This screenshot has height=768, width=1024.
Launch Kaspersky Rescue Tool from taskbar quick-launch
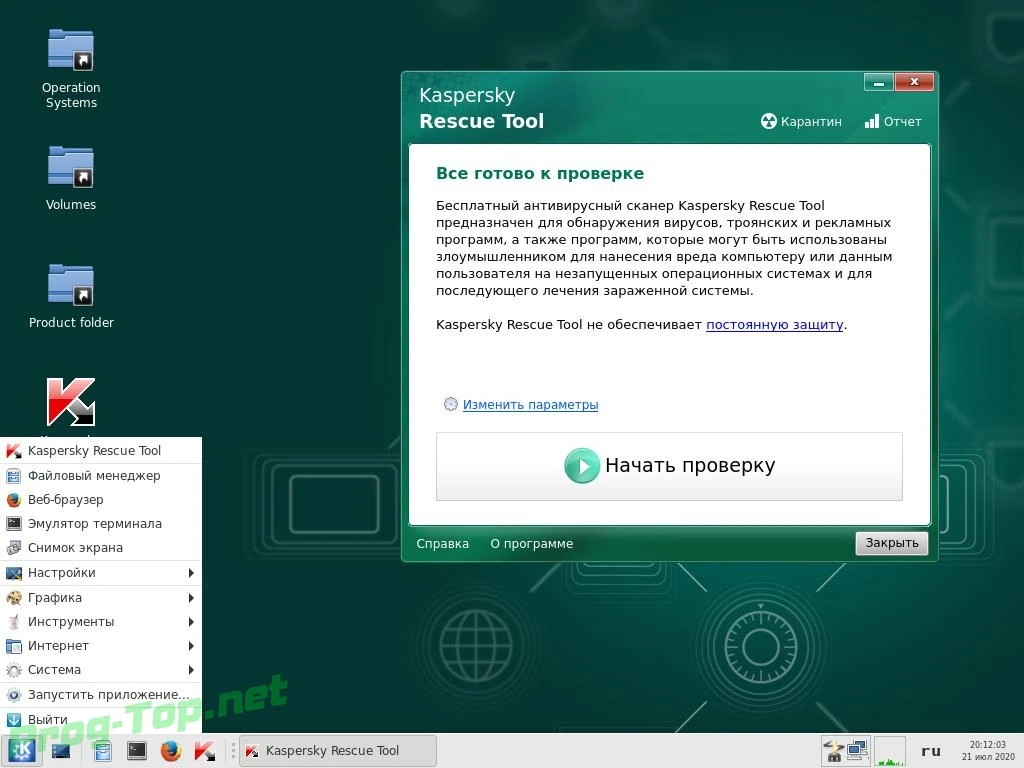coord(204,751)
